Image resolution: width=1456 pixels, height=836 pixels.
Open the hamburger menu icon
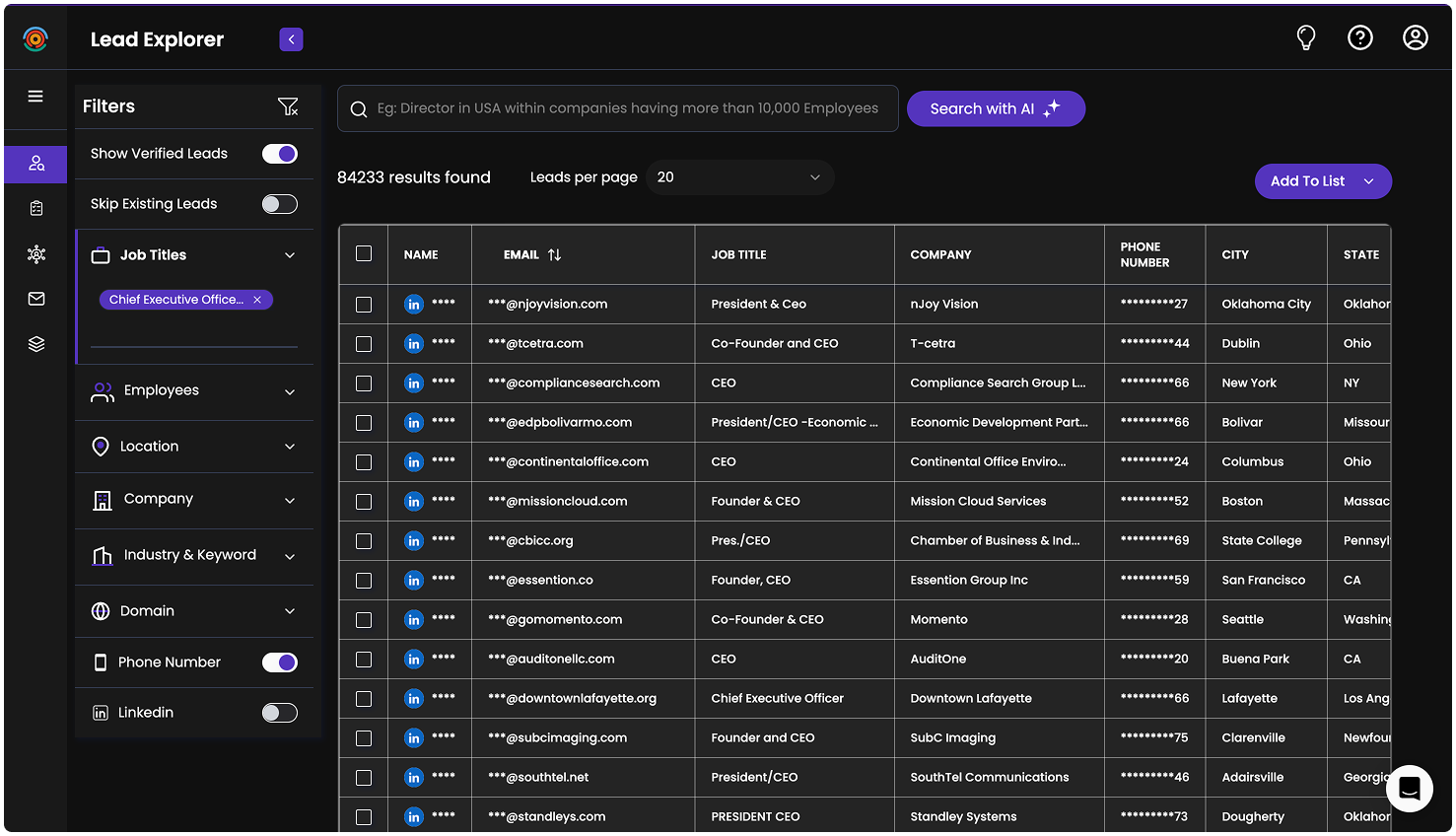[35, 97]
